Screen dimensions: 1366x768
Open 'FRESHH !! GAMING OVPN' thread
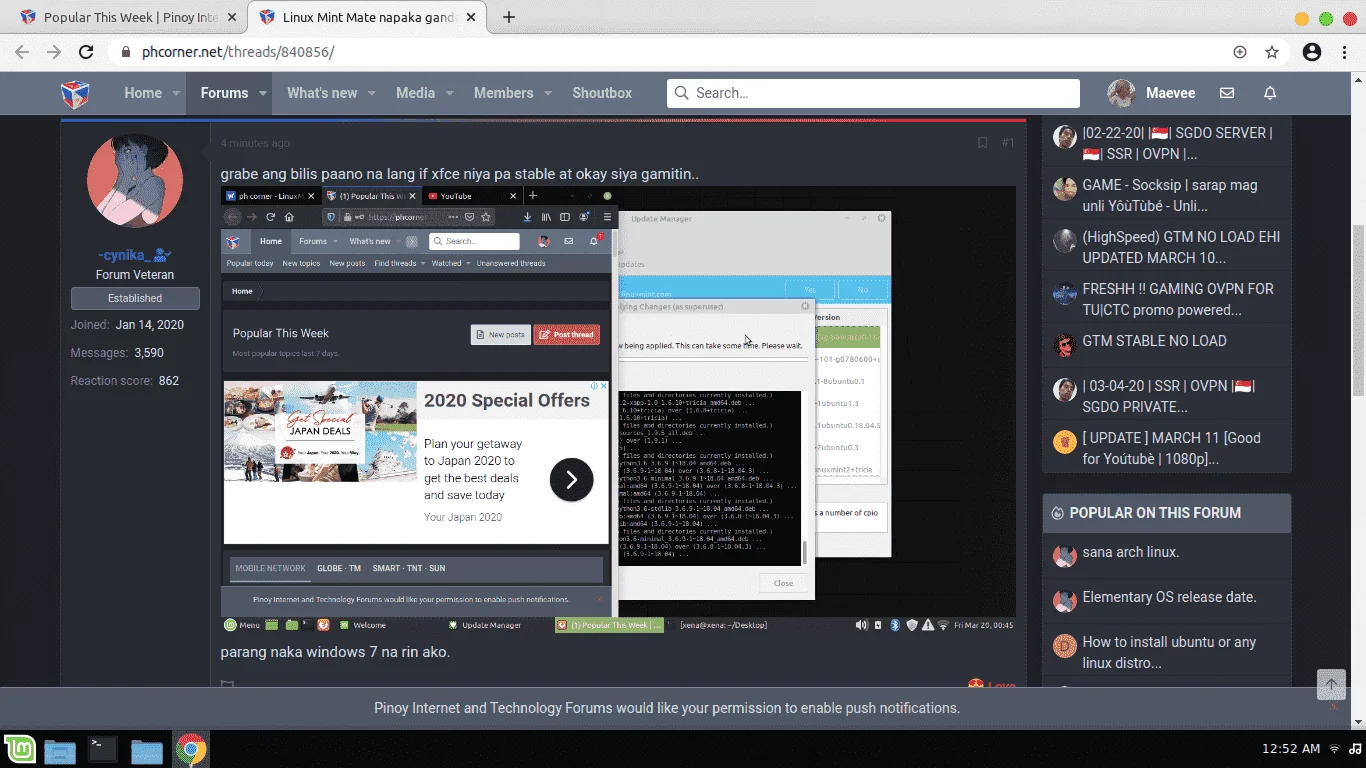point(1178,299)
